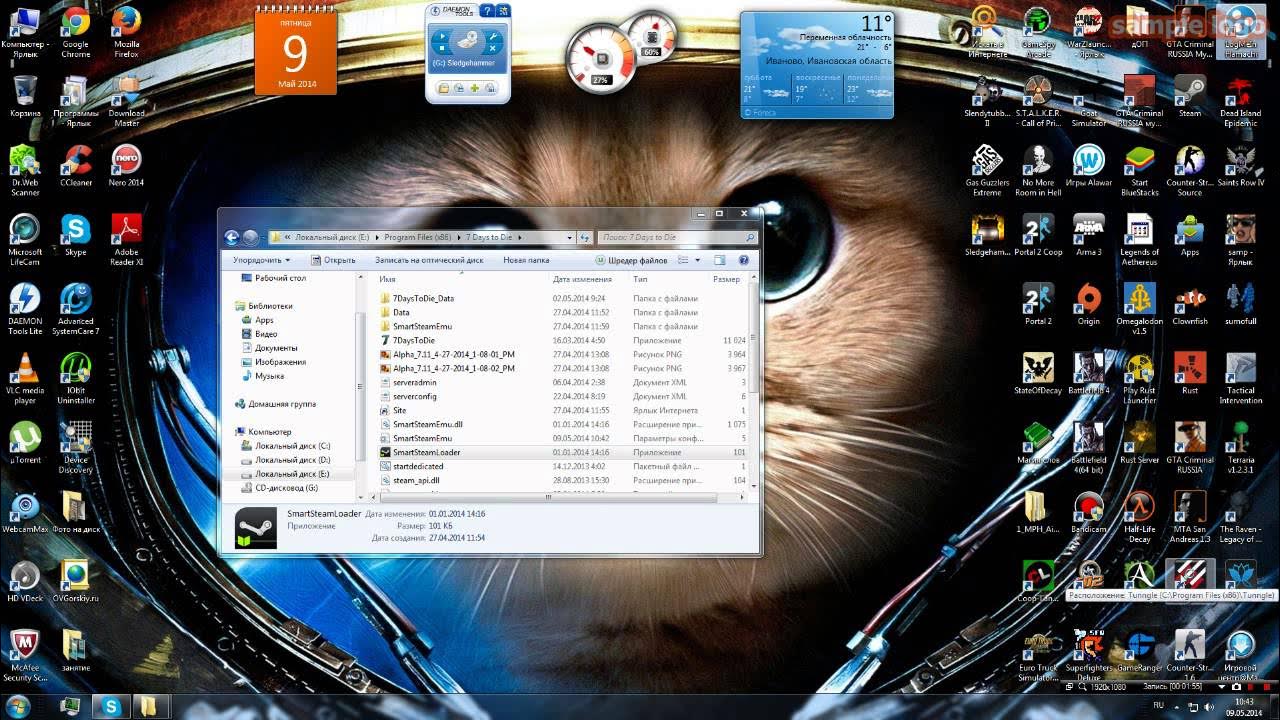Expand the Program Files (x86) breadcrumb arrow
The width and height of the screenshot is (1280, 720).
[459, 237]
